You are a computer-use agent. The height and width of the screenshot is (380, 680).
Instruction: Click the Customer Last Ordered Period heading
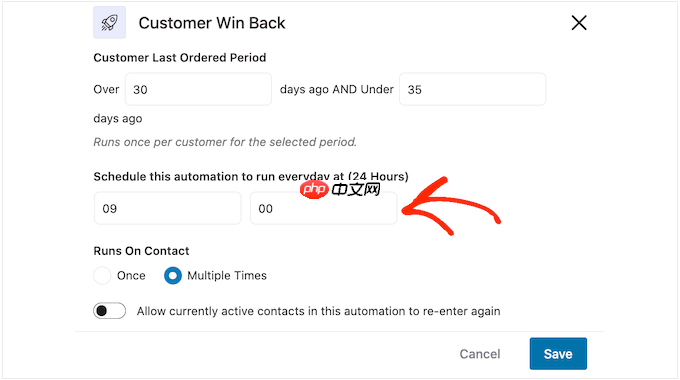coord(180,58)
